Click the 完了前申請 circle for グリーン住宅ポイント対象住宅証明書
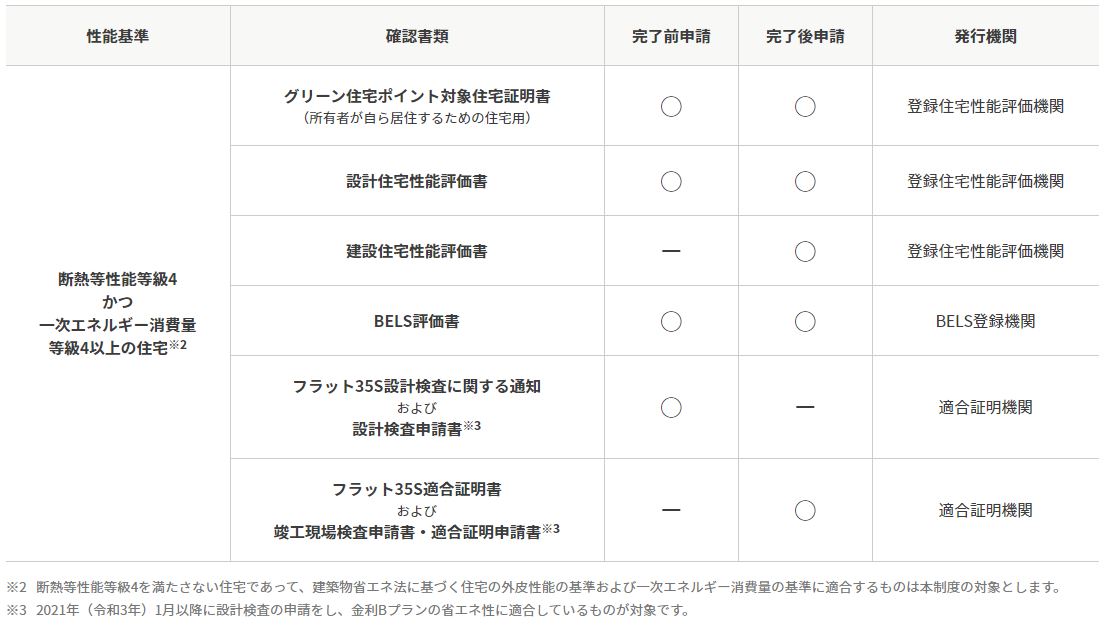 671,107
